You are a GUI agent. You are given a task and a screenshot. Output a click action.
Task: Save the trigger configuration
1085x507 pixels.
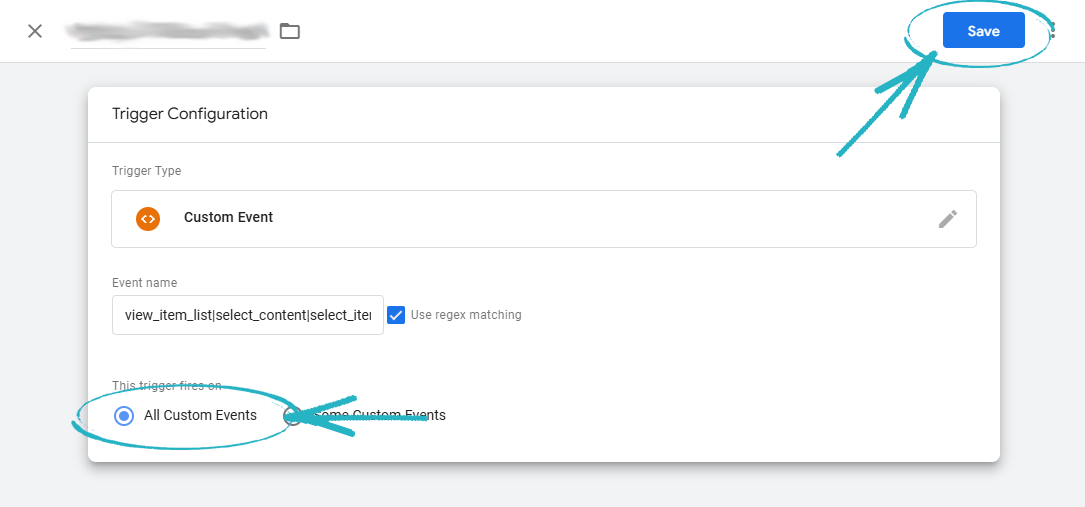(983, 31)
